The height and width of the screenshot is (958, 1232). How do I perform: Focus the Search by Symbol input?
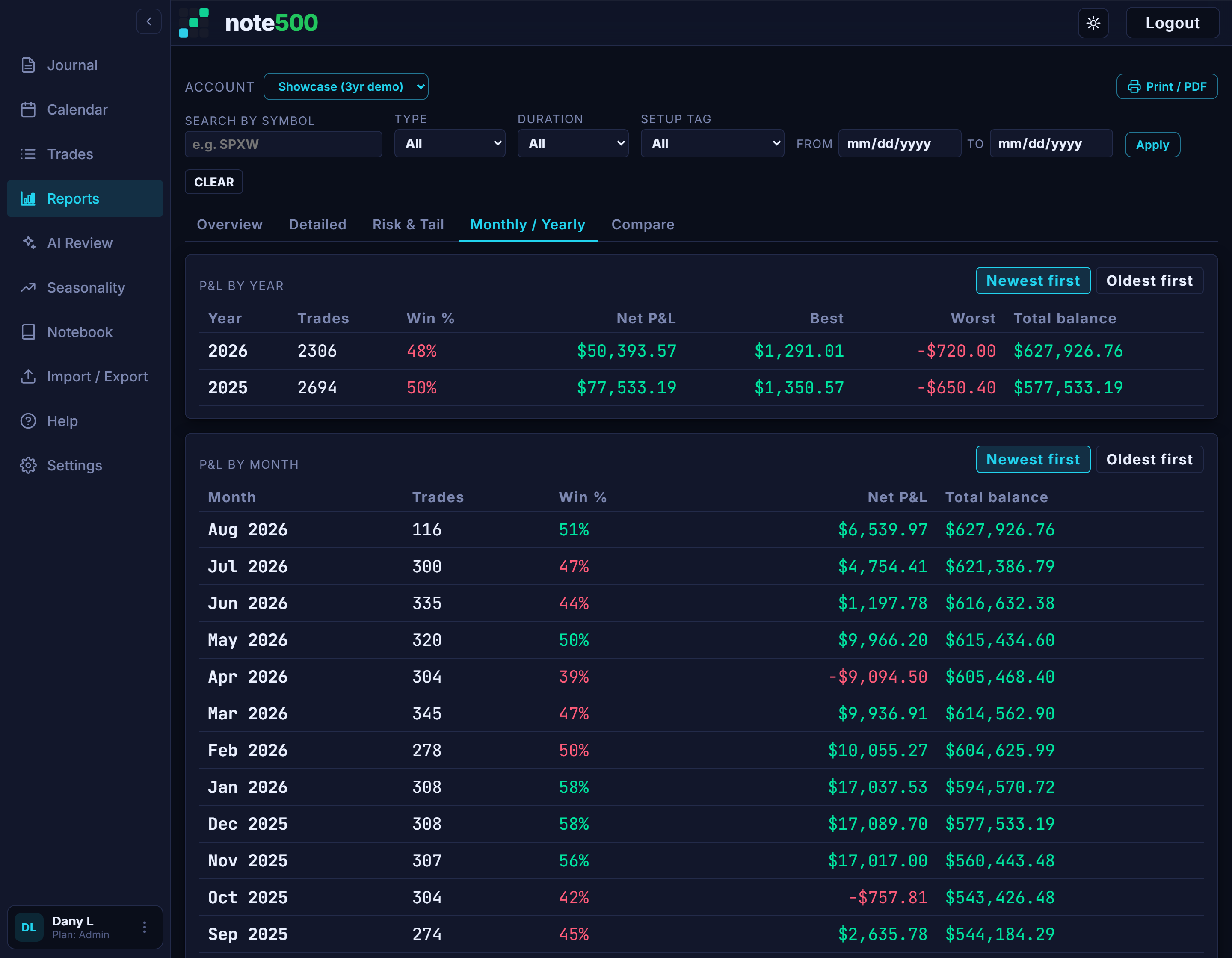pos(283,145)
